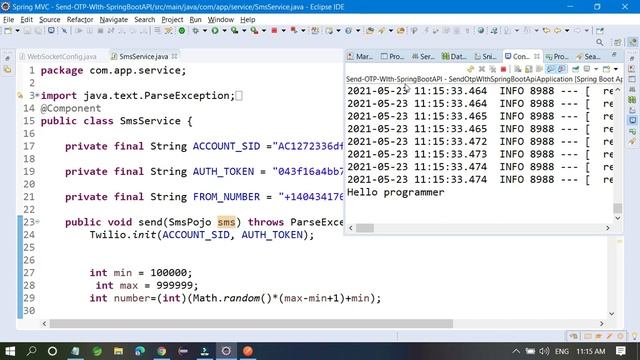The width and height of the screenshot is (640, 360).
Task: Open the Project menu
Action: click(172, 20)
